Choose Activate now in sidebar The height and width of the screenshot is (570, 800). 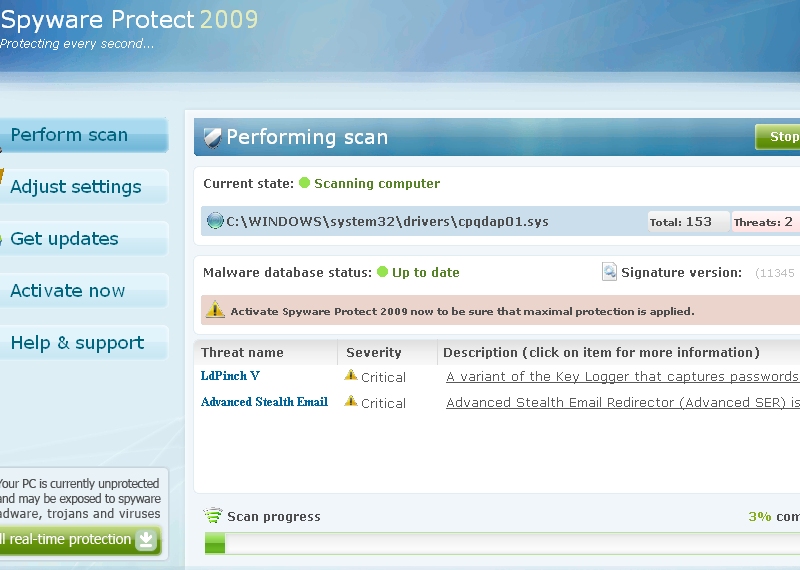pyautogui.click(x=83, y=291)
